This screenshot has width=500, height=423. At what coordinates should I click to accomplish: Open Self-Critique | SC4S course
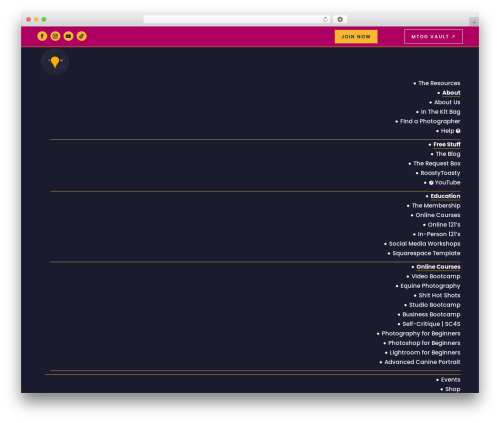(x=431, y=324)
